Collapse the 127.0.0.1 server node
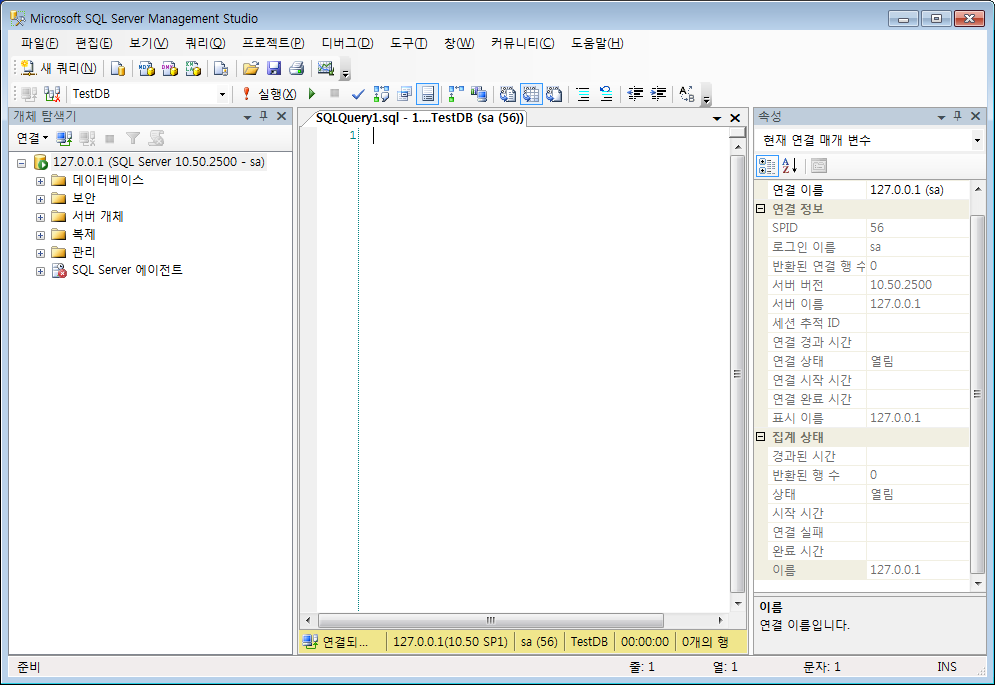995x685 pixels. [22, 163]
